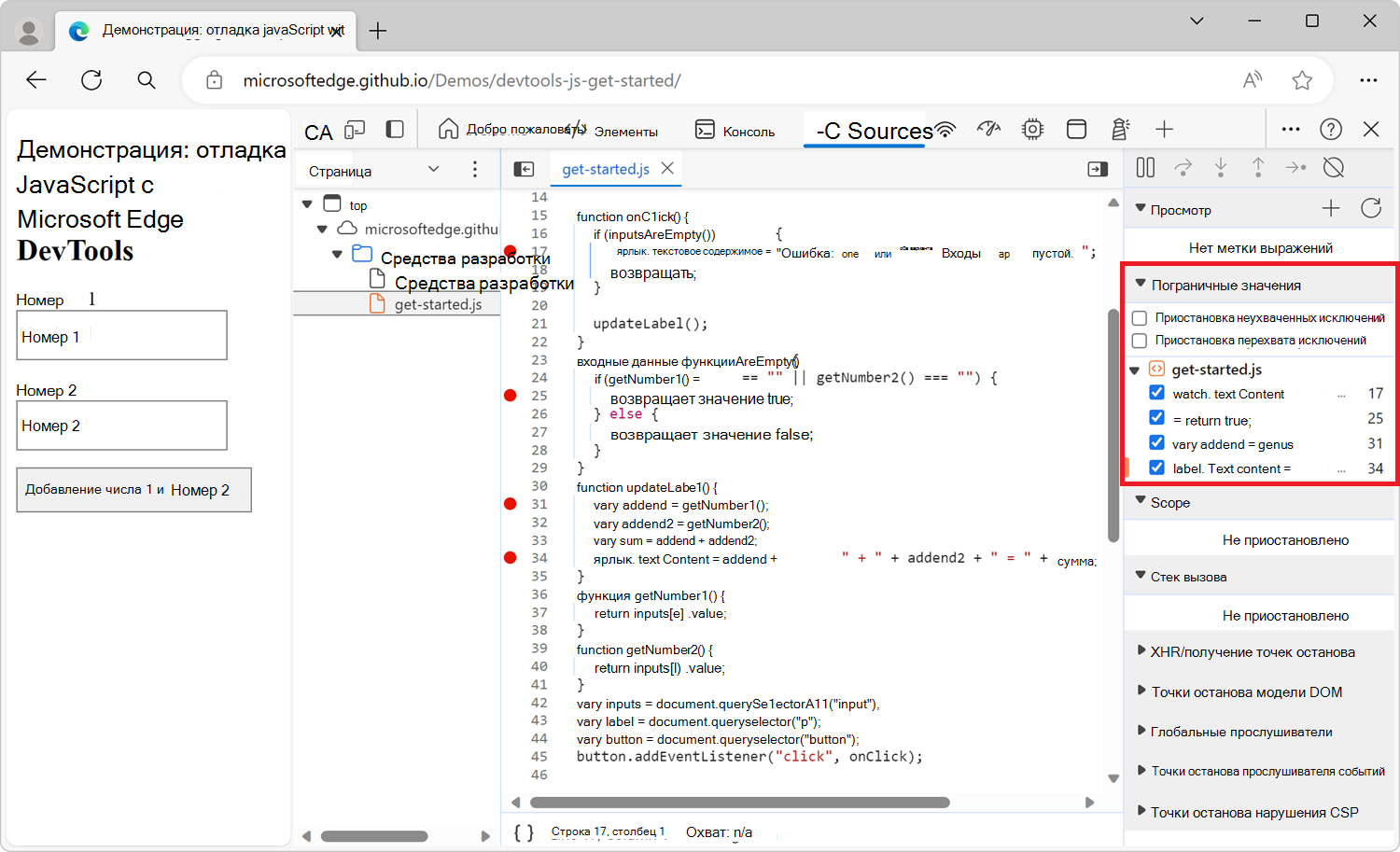Open Application tool window icon

pos(1076,129)
